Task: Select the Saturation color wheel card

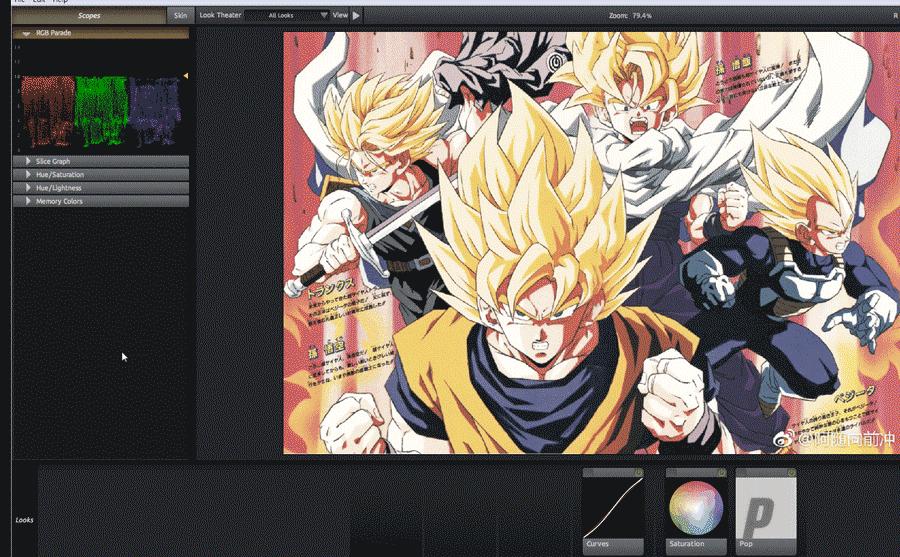Action: 695,510
